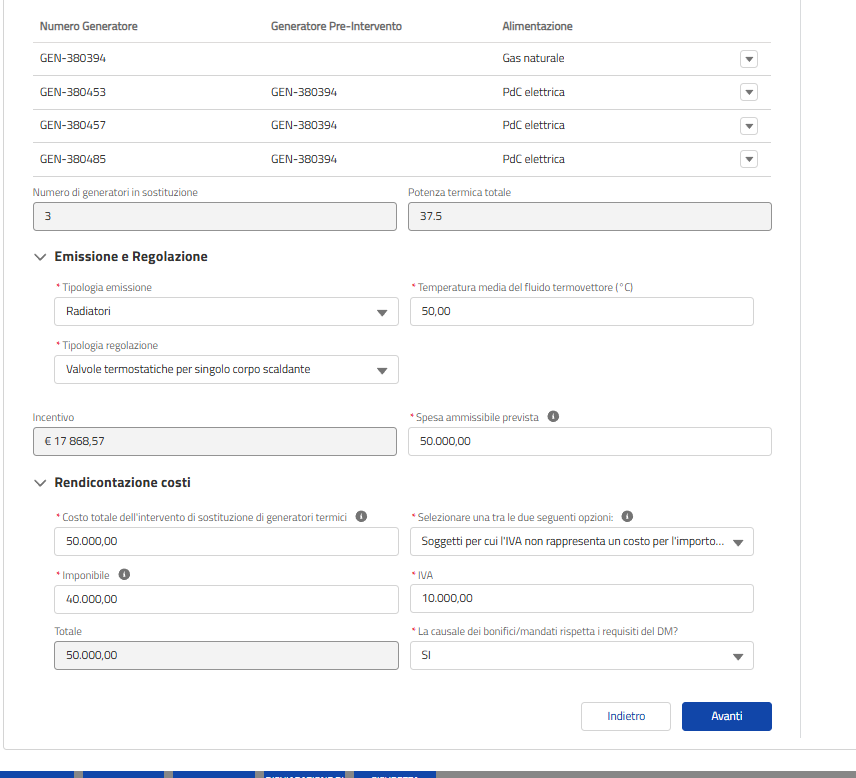Focus the Spesa ammissibile prevista field
The image size is (856, 778).
[590, 442]
